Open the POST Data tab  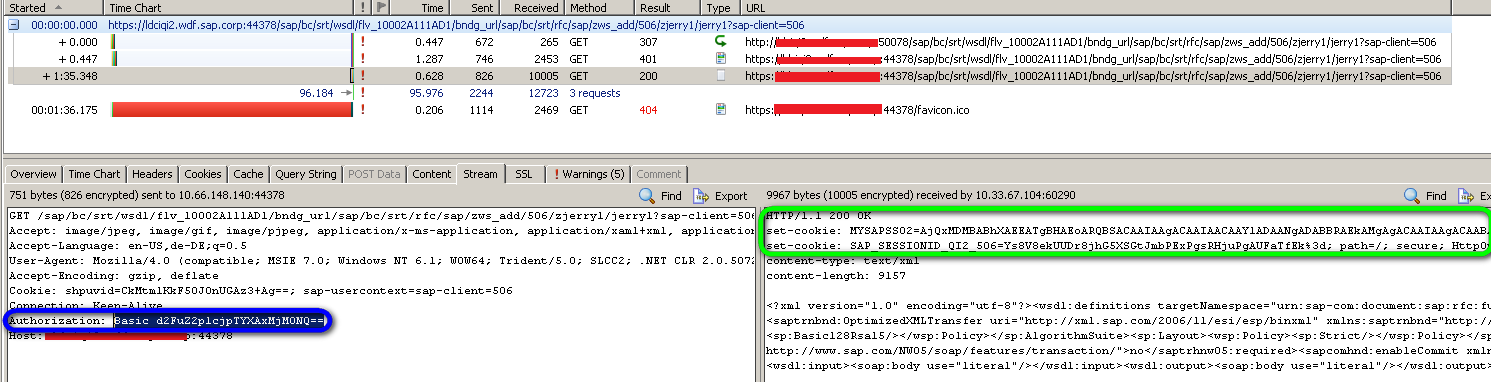tap(374, 174)
